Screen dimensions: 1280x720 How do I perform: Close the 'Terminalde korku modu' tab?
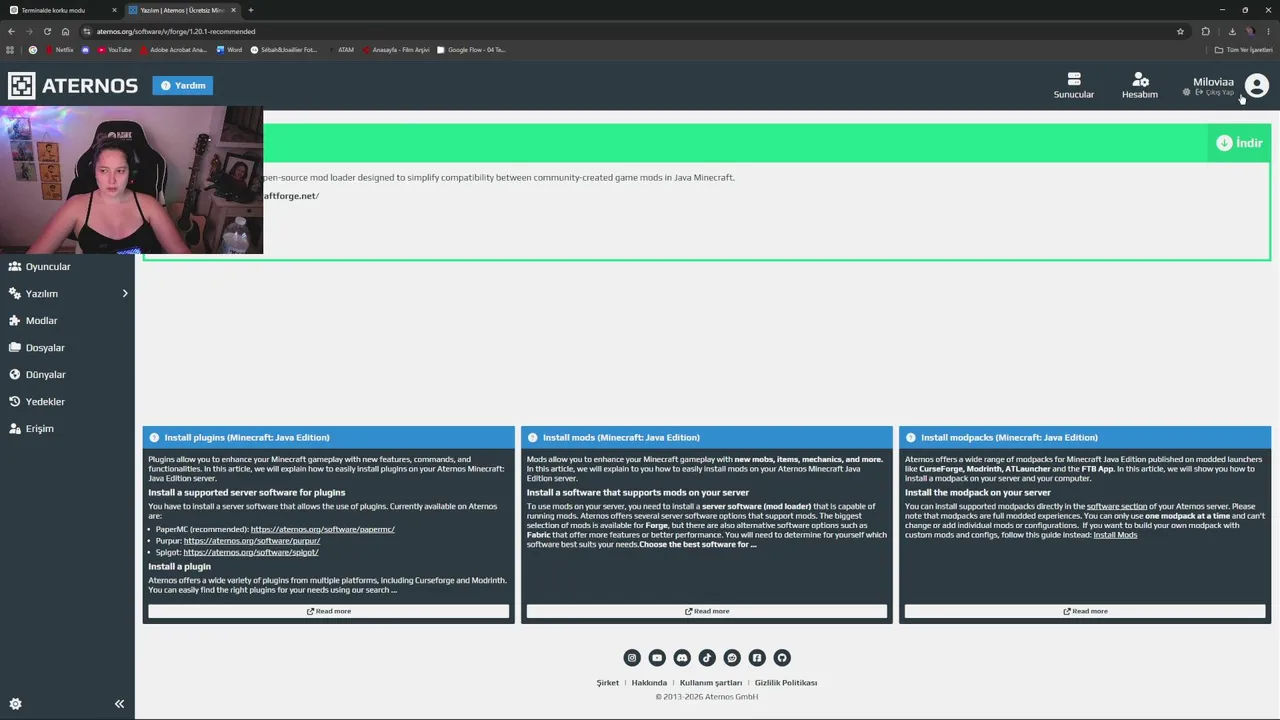(x=114, y=10)
